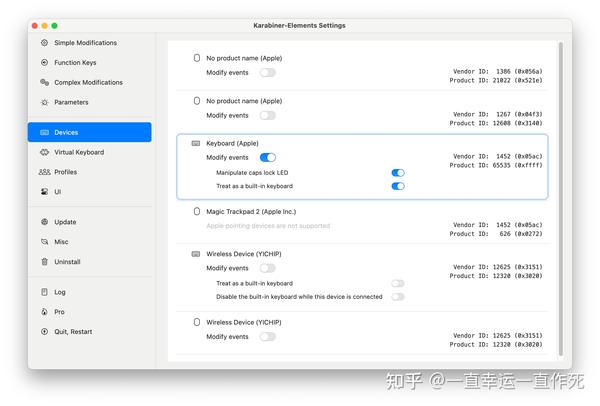
Task: Click the Simple Modifications gear icon
Action: [x=44, y=42]
